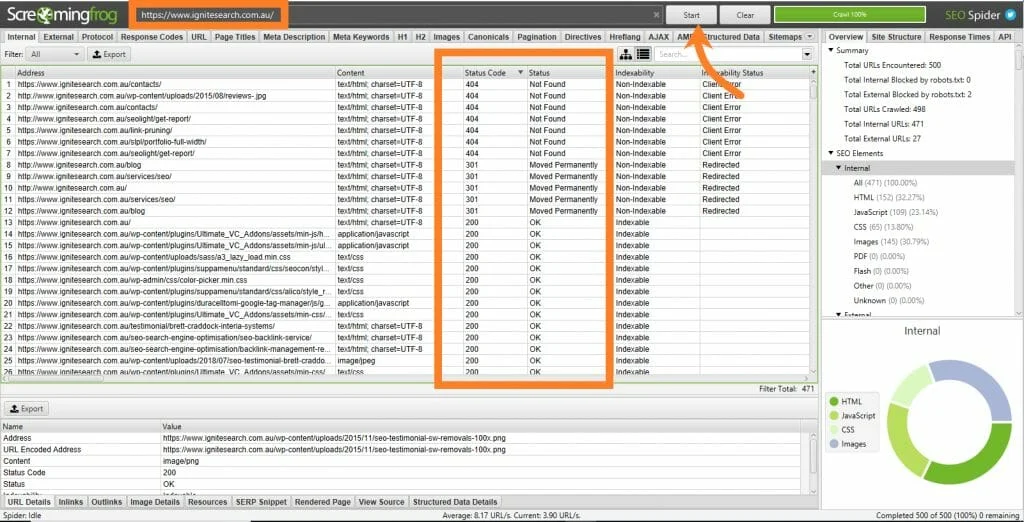Open the search options dropdown arrow
1024x522 pixels.
807,55
